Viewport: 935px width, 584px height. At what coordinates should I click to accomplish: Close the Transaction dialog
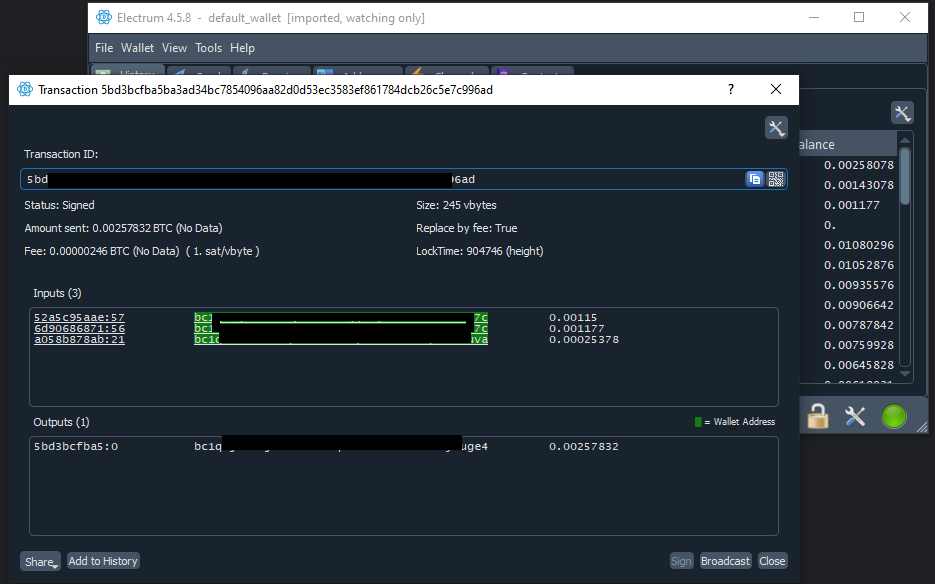pos(776,89)
